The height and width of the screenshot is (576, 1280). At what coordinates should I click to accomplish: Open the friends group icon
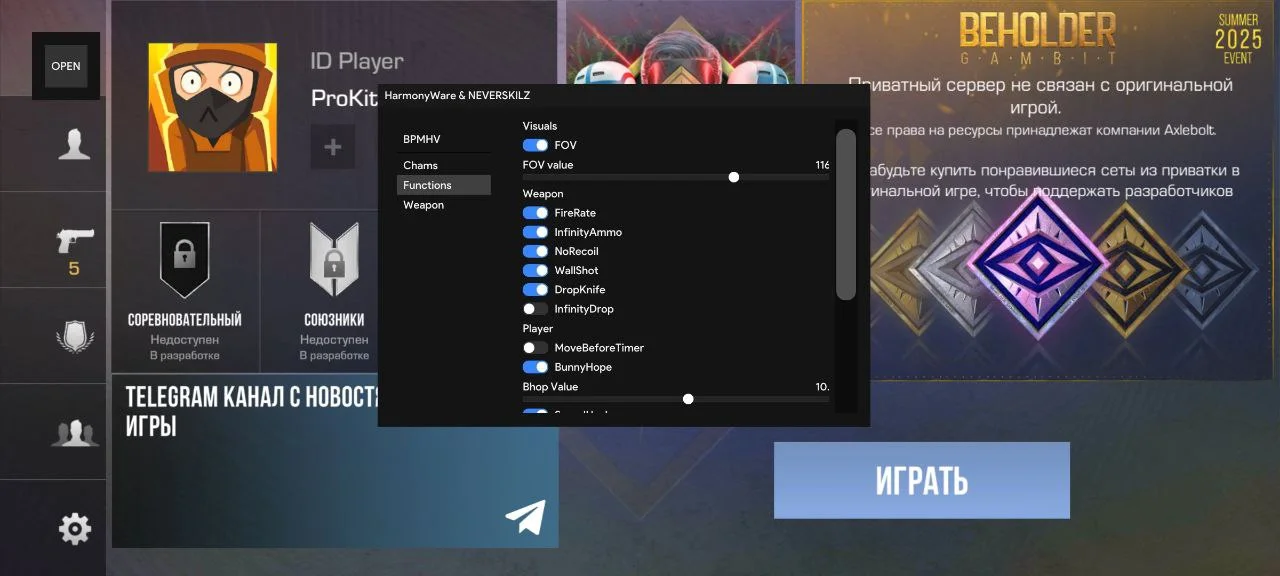(74, 433)
